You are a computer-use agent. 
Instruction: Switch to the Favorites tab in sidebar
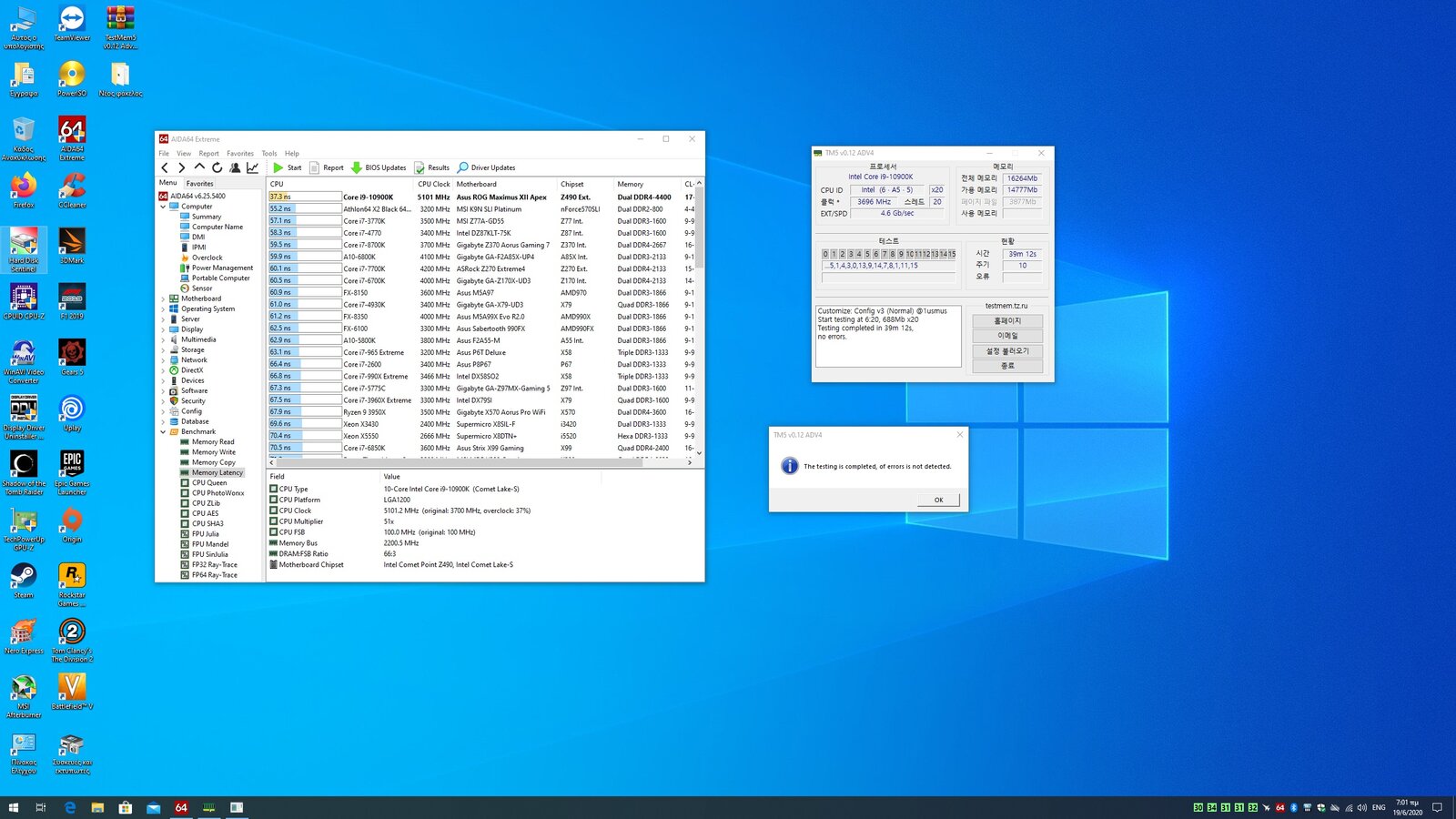[200, 183]
